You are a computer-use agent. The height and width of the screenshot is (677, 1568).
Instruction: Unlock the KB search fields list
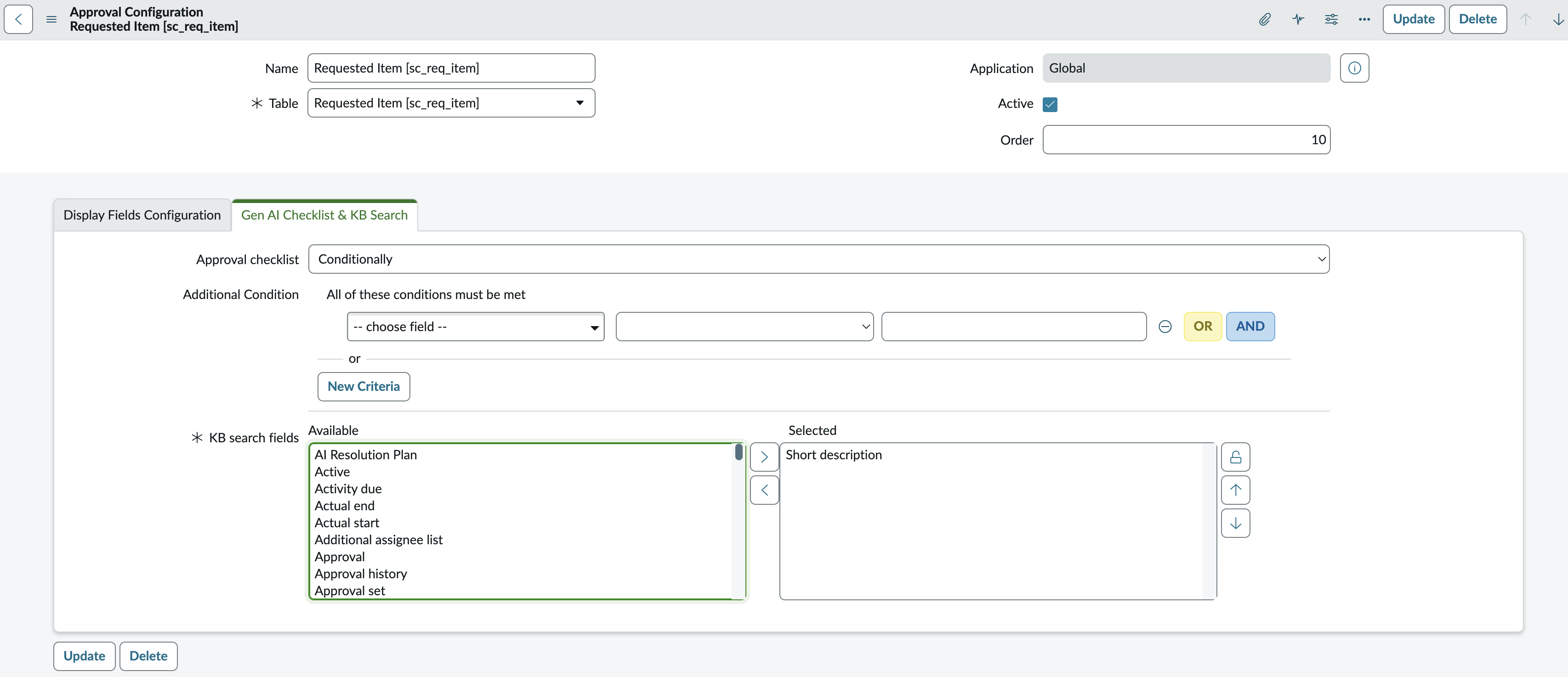coord(1236,457)
